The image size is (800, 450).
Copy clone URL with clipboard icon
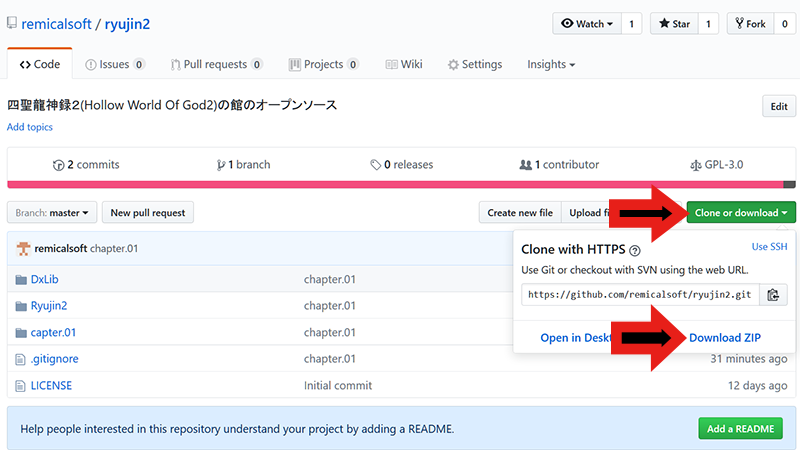point(773,294)
